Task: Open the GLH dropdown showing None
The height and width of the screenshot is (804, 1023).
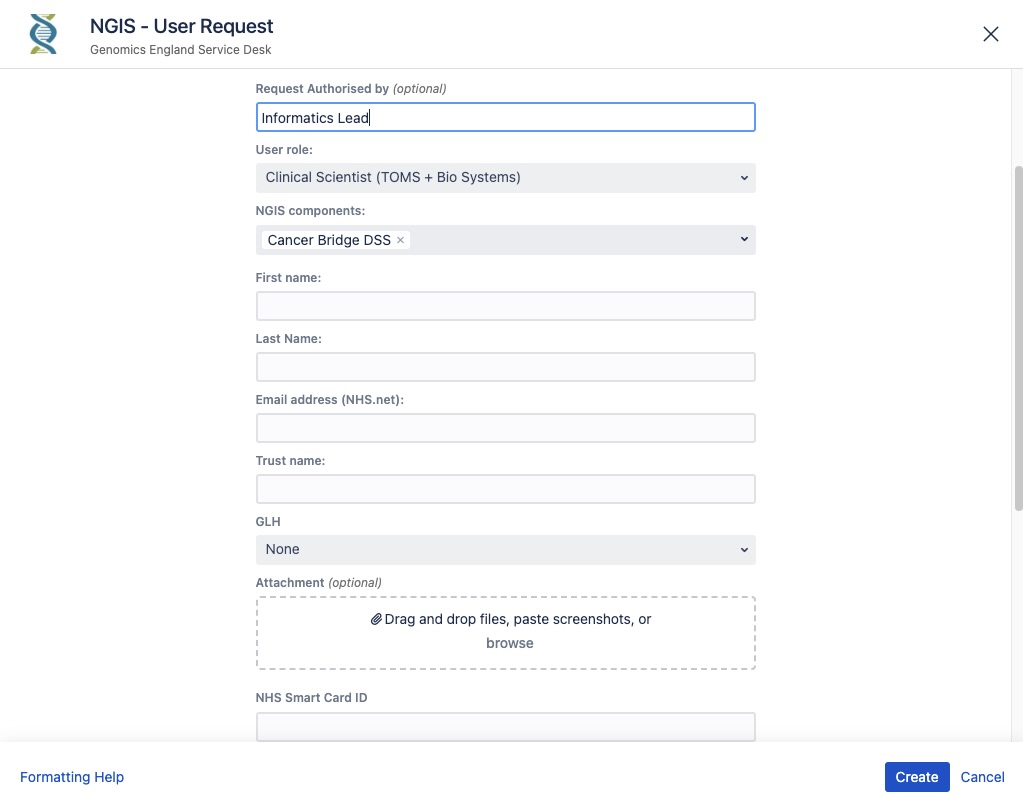Action: coord(505,549)
